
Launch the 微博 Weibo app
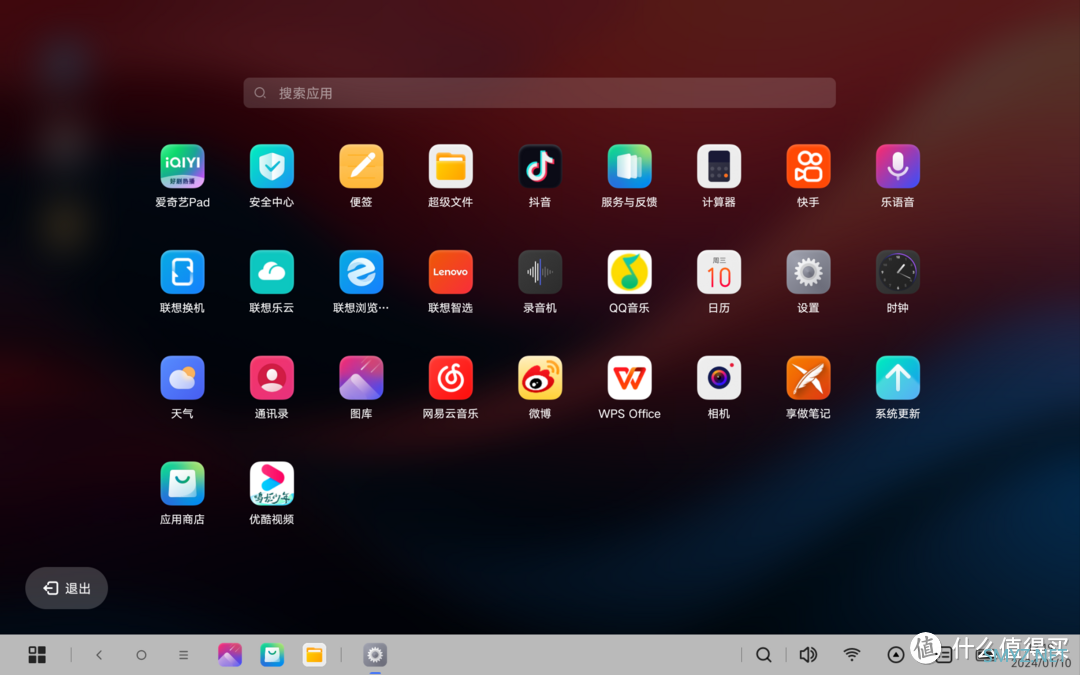pyautogui.click(x=540, y=377)
